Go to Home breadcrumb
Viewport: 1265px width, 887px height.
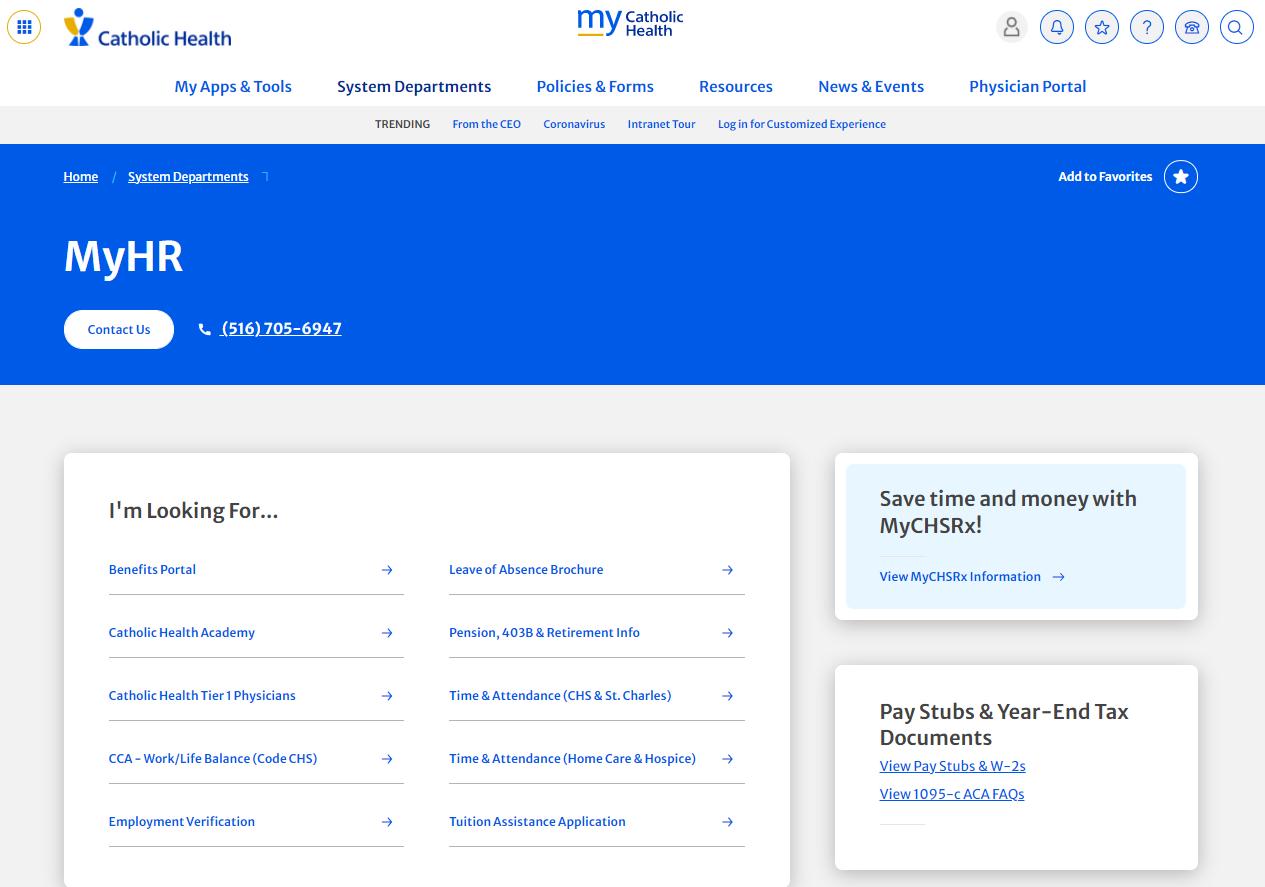[x=81, y=177]
